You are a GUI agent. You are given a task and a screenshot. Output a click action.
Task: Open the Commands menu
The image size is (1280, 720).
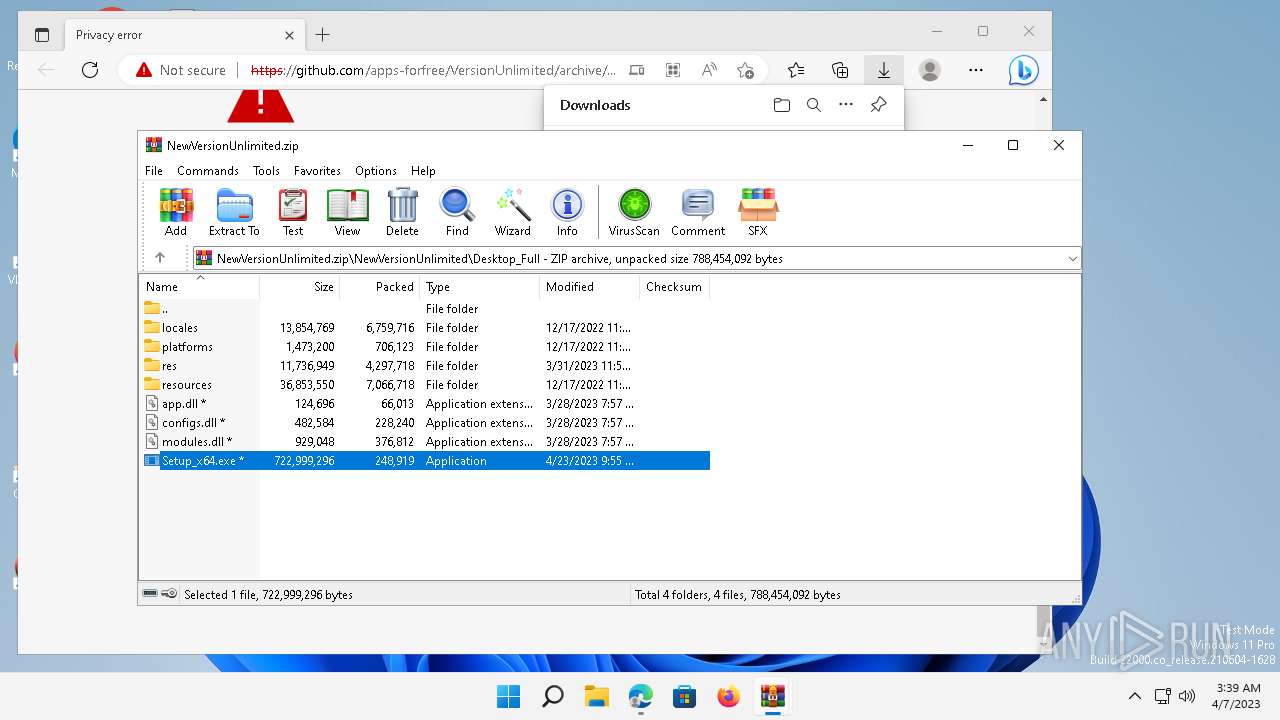(208, 171)
